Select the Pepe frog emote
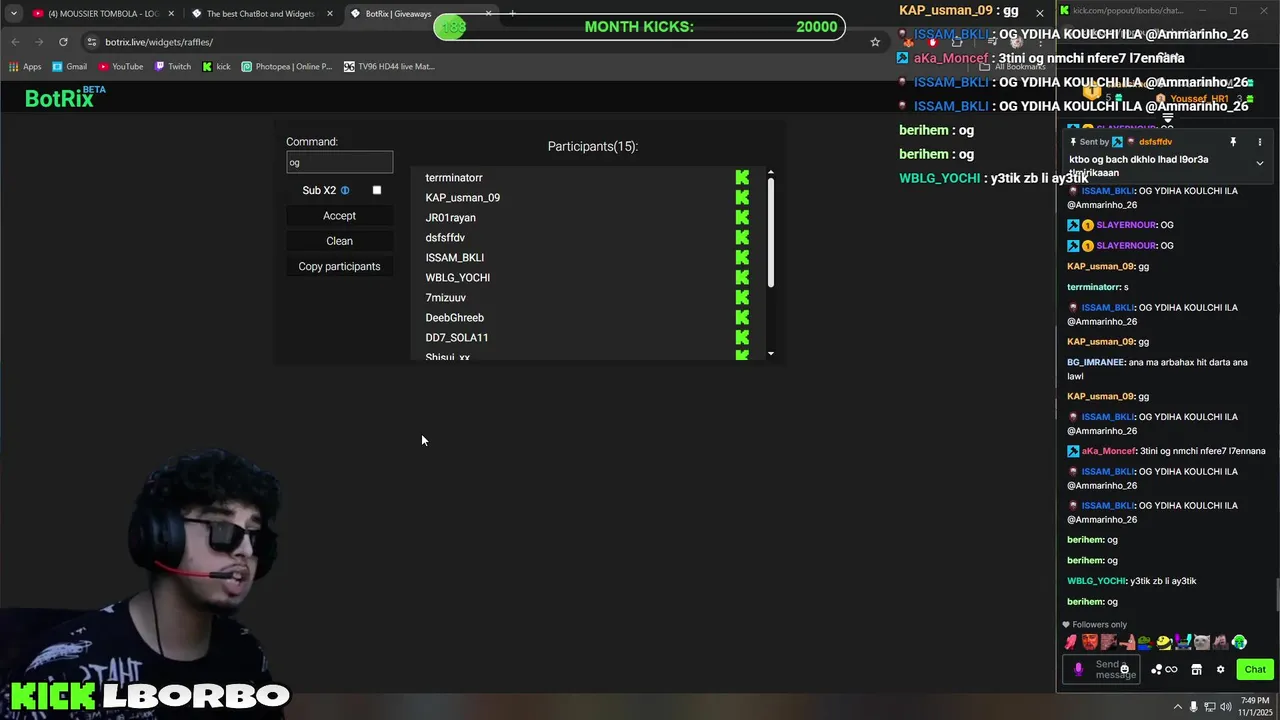 [1145, 642]
